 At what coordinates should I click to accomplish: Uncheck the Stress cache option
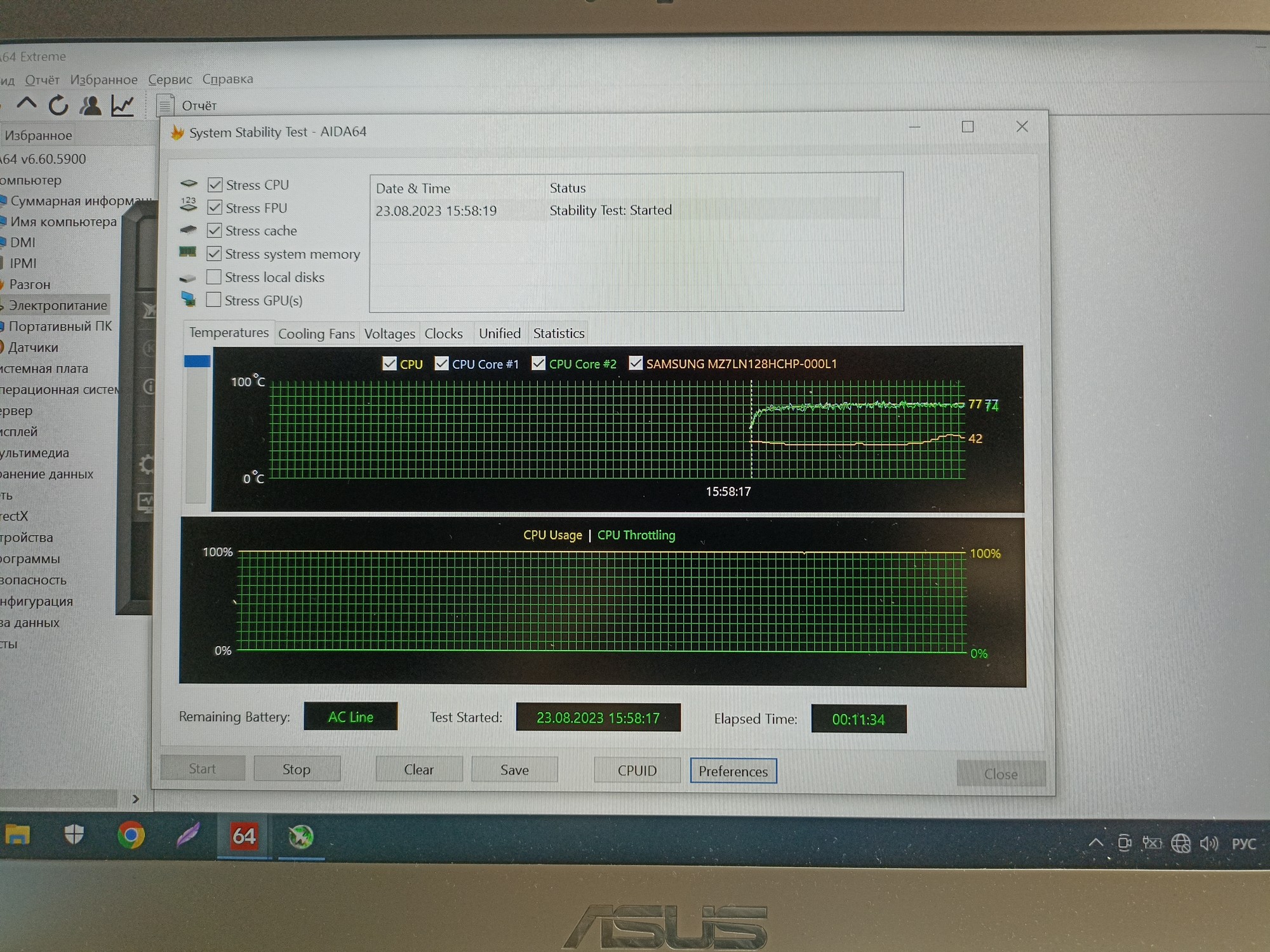click(215, 230)
